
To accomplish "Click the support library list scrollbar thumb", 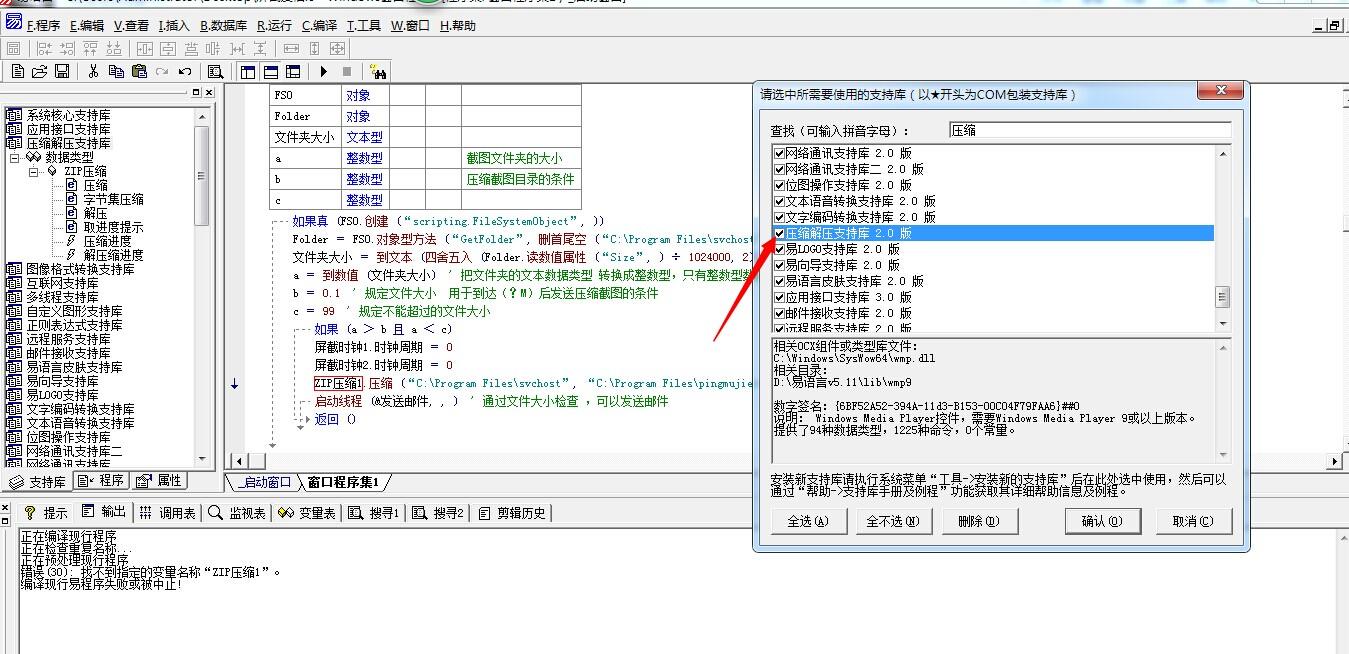I will pyautogui.click(x=1222, y=297).
